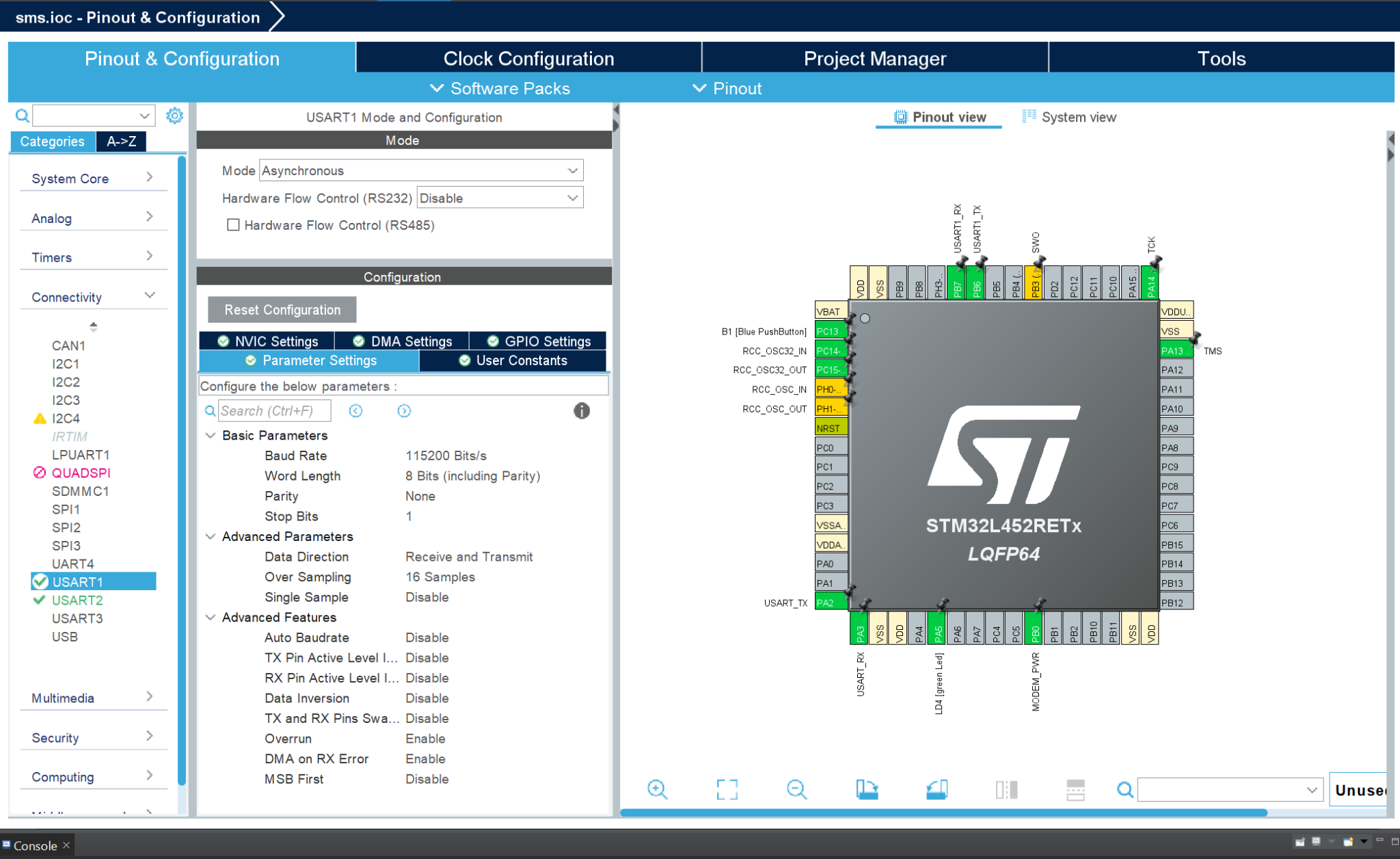The height and width of the screenshot is (859, 1400).
Task: Click the zoom in pinout icon
Action: point(658,789)
